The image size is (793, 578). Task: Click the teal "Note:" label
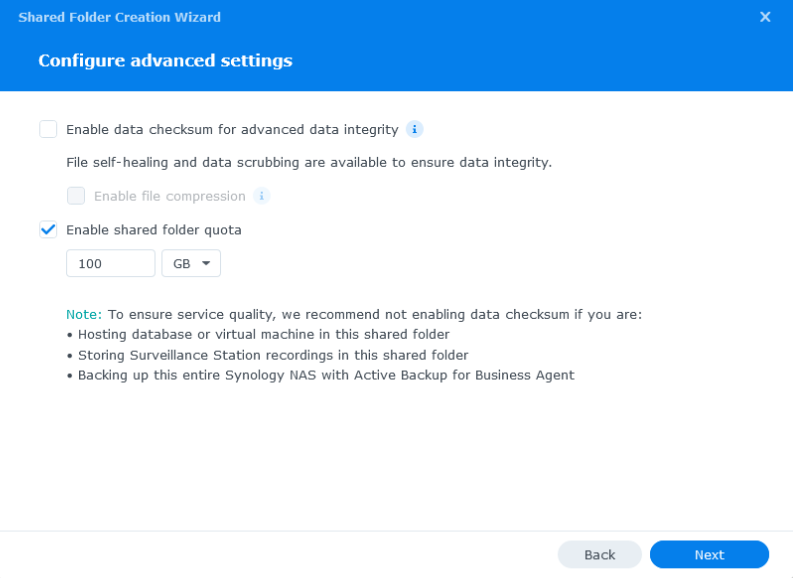(x=84, y=315)
